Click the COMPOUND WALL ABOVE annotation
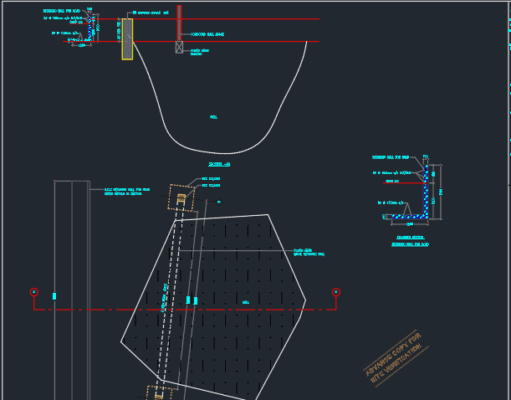 (207, 34)
